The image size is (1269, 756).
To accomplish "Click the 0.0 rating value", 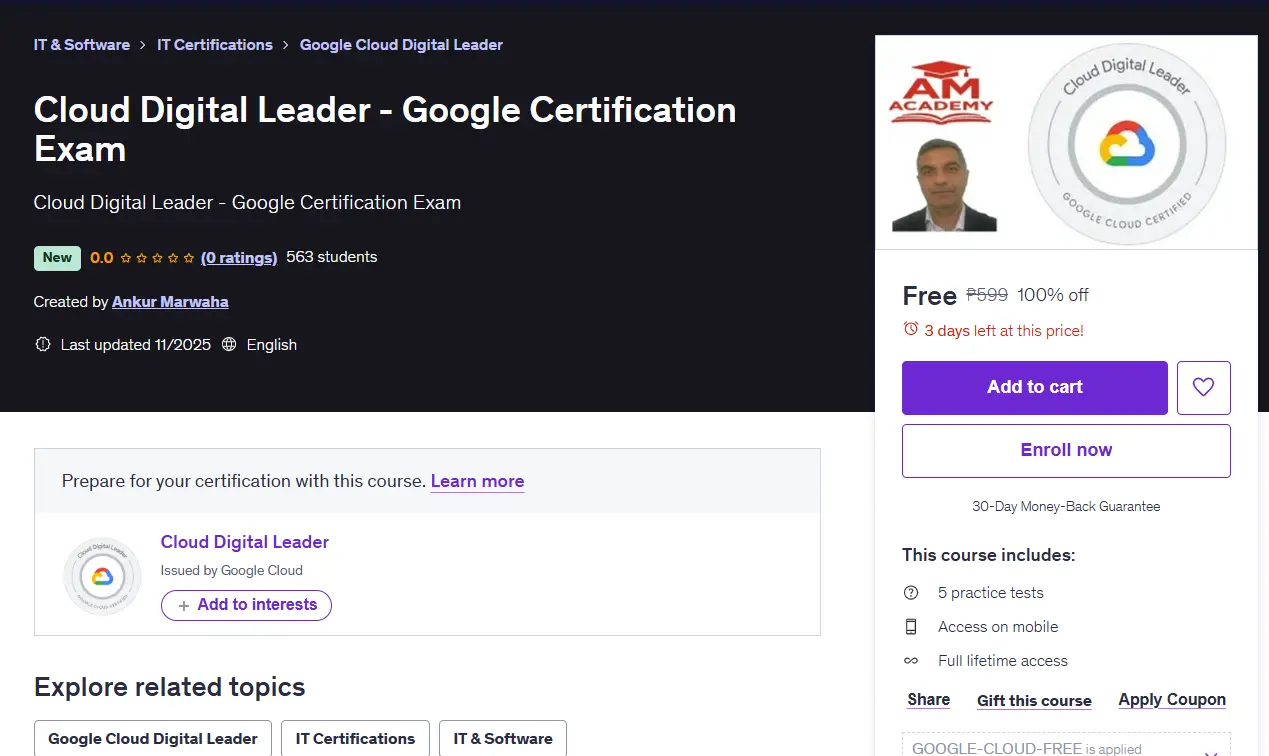I will pyautogui.click(x=101, y=258).
